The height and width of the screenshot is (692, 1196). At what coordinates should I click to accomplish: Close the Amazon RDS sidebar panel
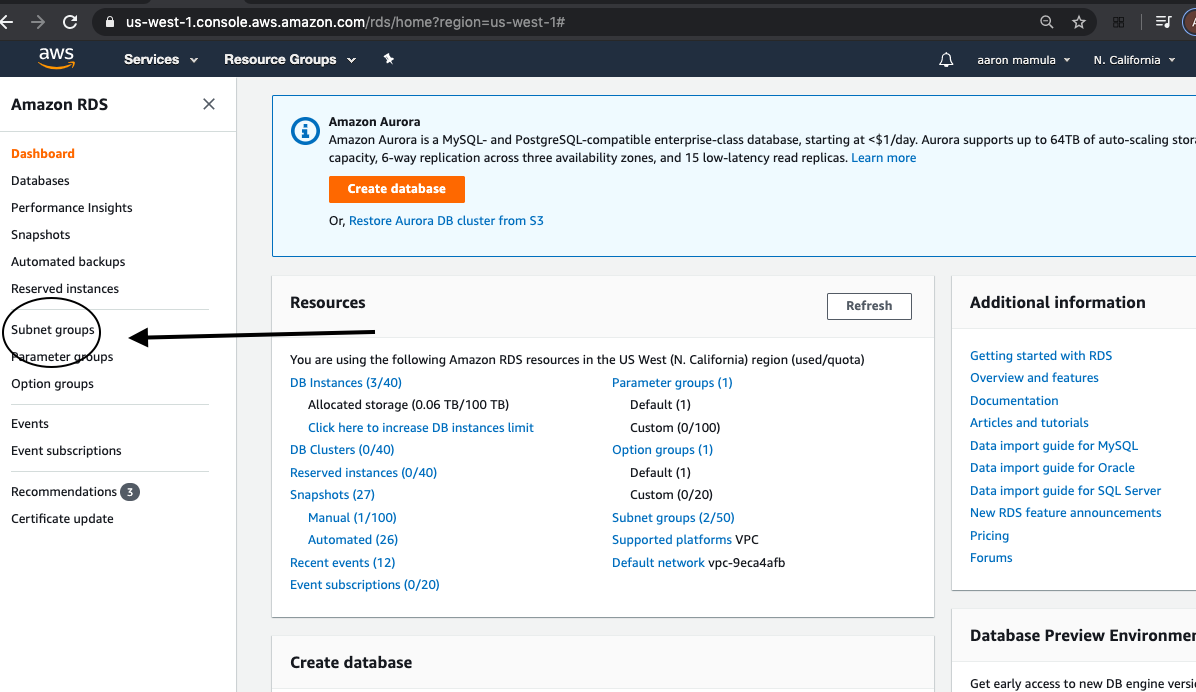pos(209,104)
